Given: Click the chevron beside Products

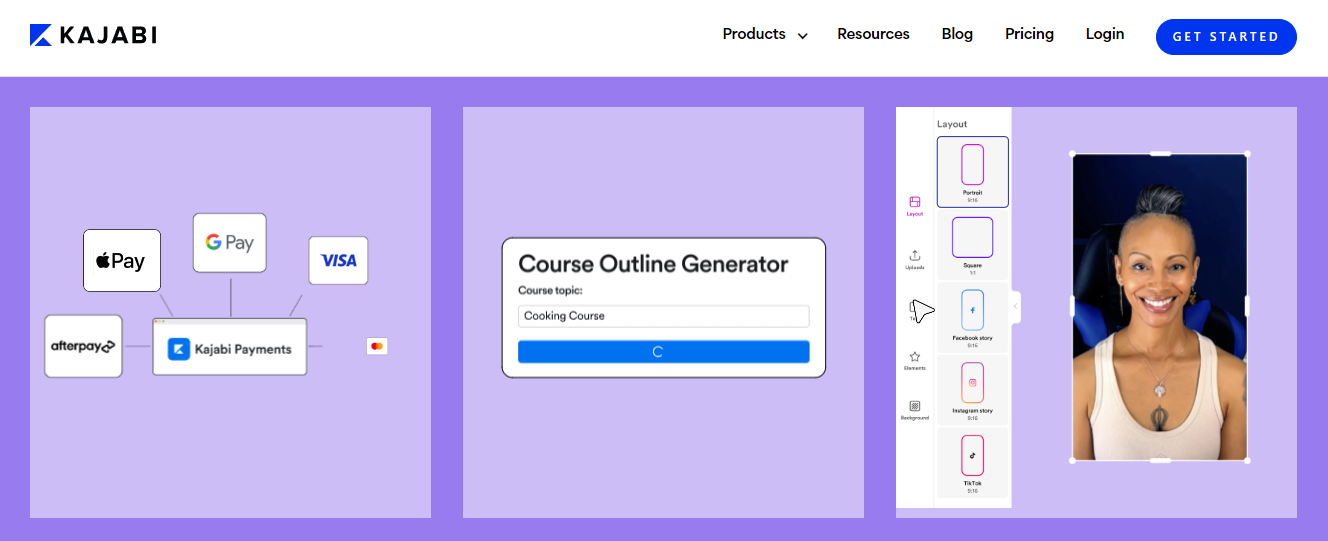Looking at the screenshot, I should (x=802, y=36).
